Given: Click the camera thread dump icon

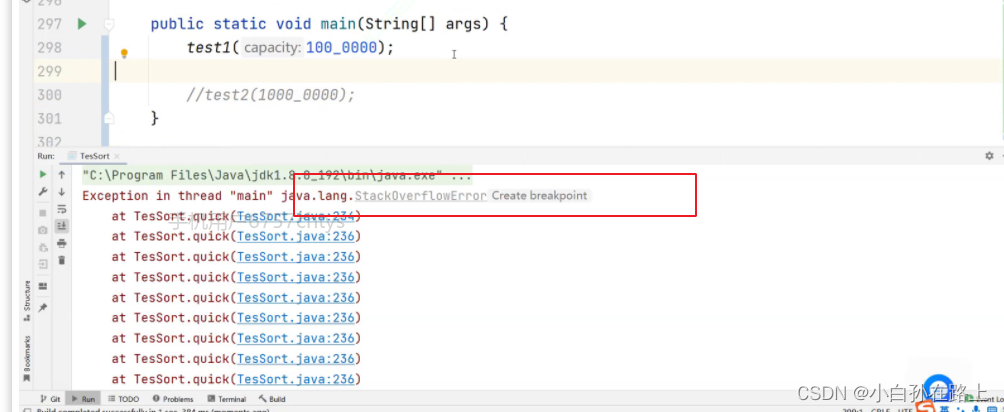Looking at the screenshot, I should [x=43, y=230].
